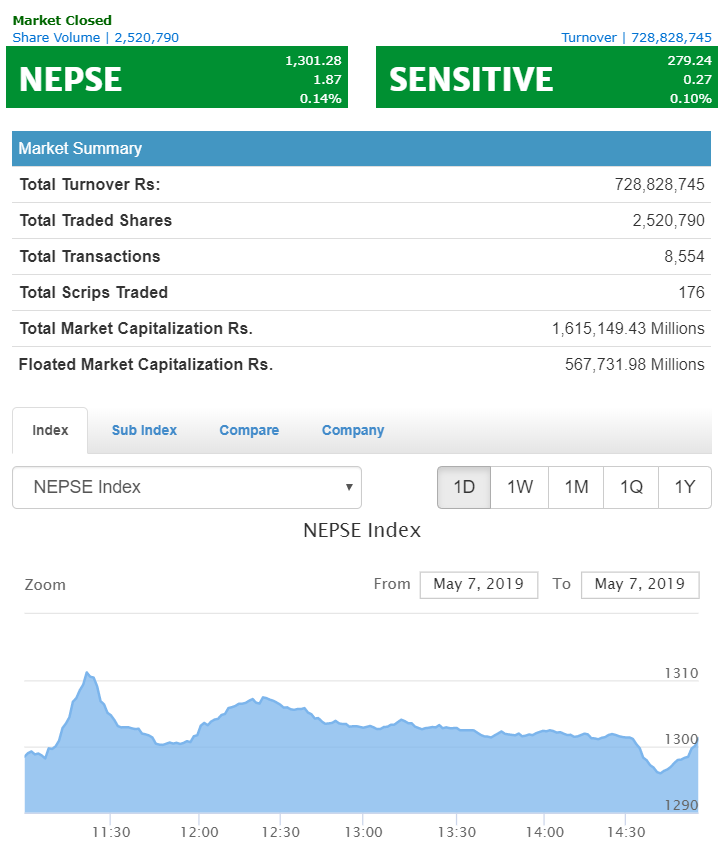
Task: Click the 0.10% SENSITIVE change
Action: click(690, 99)
